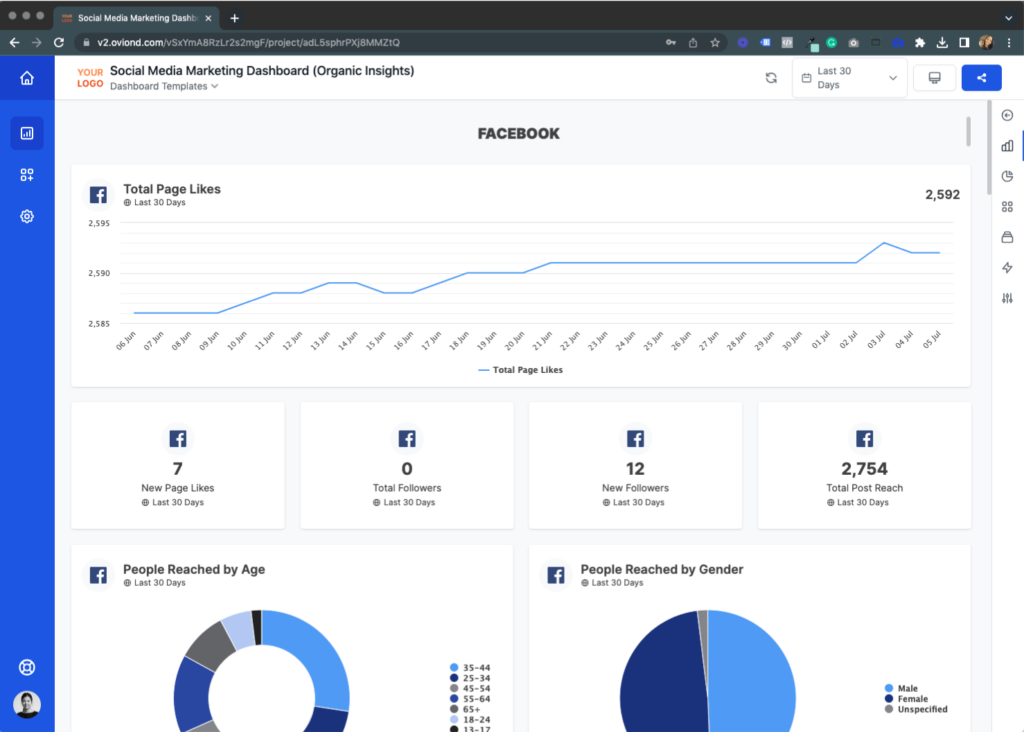The width and height of the screenshot is (1024, 732).
Task: Open the user profile avatar
Action: 27,705
